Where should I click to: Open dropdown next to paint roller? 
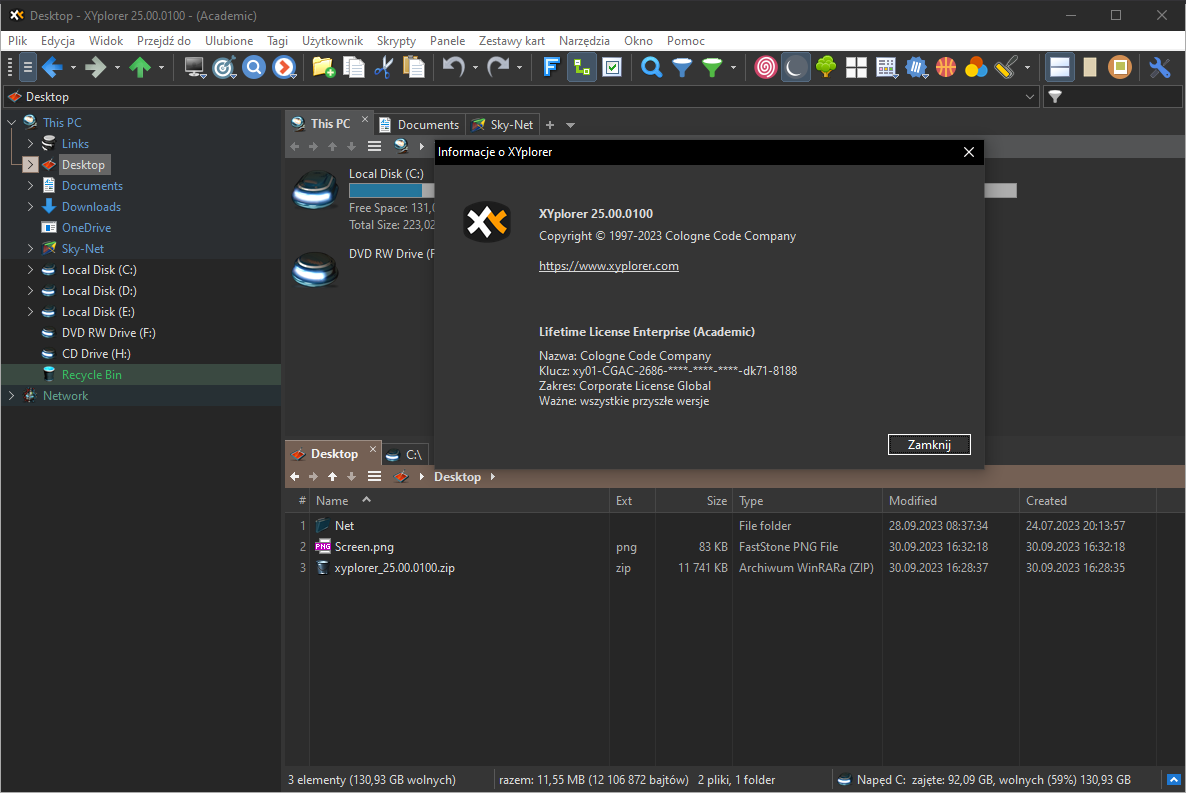coord(1027,68)
